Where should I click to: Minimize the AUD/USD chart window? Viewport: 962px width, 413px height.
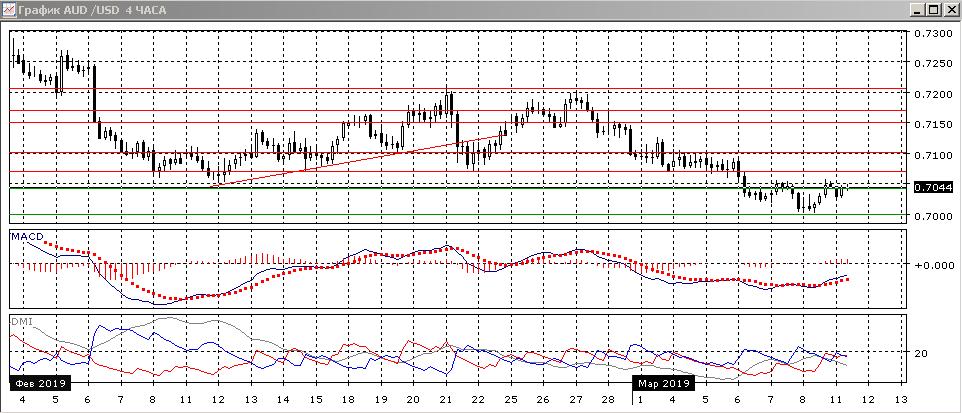pos(919,9)
